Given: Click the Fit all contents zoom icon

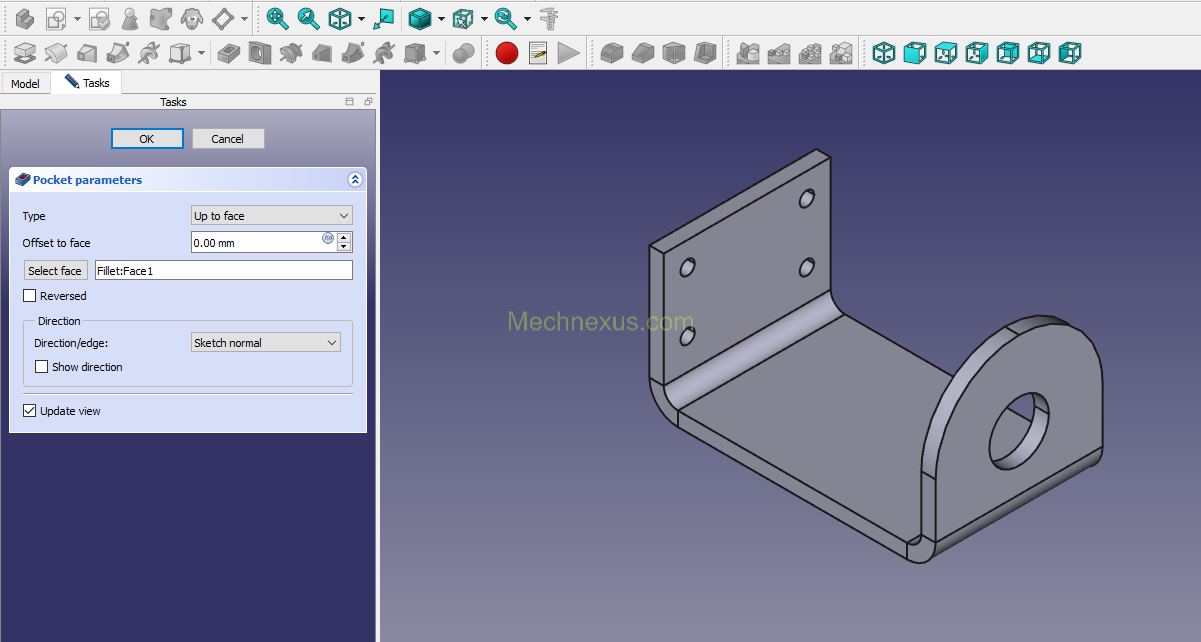Looking at the screenshot, I should (277, 18).
